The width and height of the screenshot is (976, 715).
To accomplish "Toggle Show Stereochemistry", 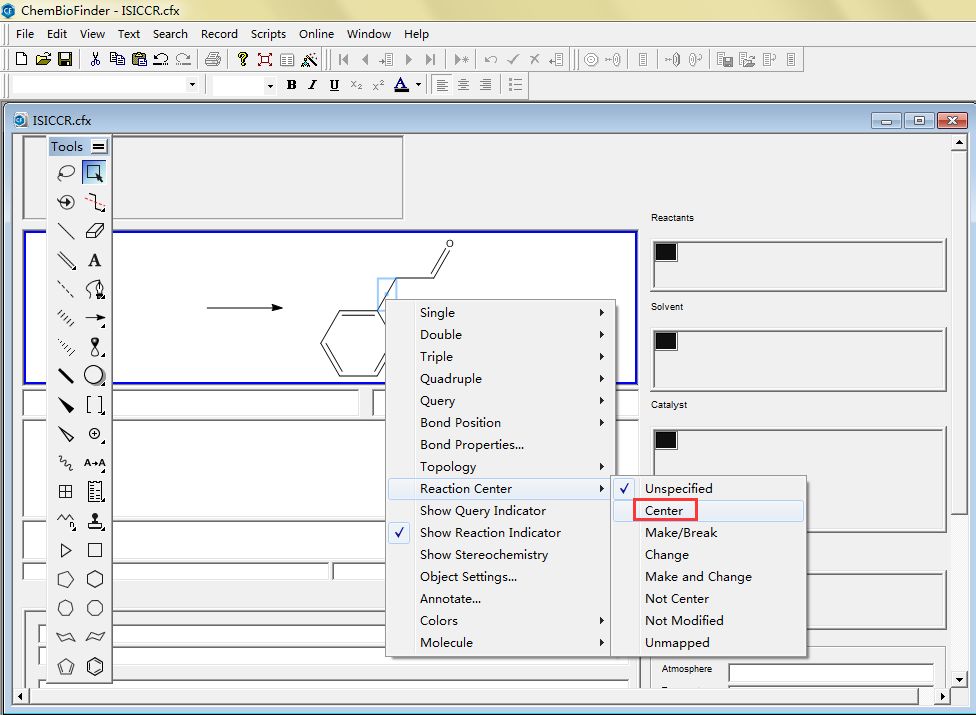I will click(x=498, y=554).
